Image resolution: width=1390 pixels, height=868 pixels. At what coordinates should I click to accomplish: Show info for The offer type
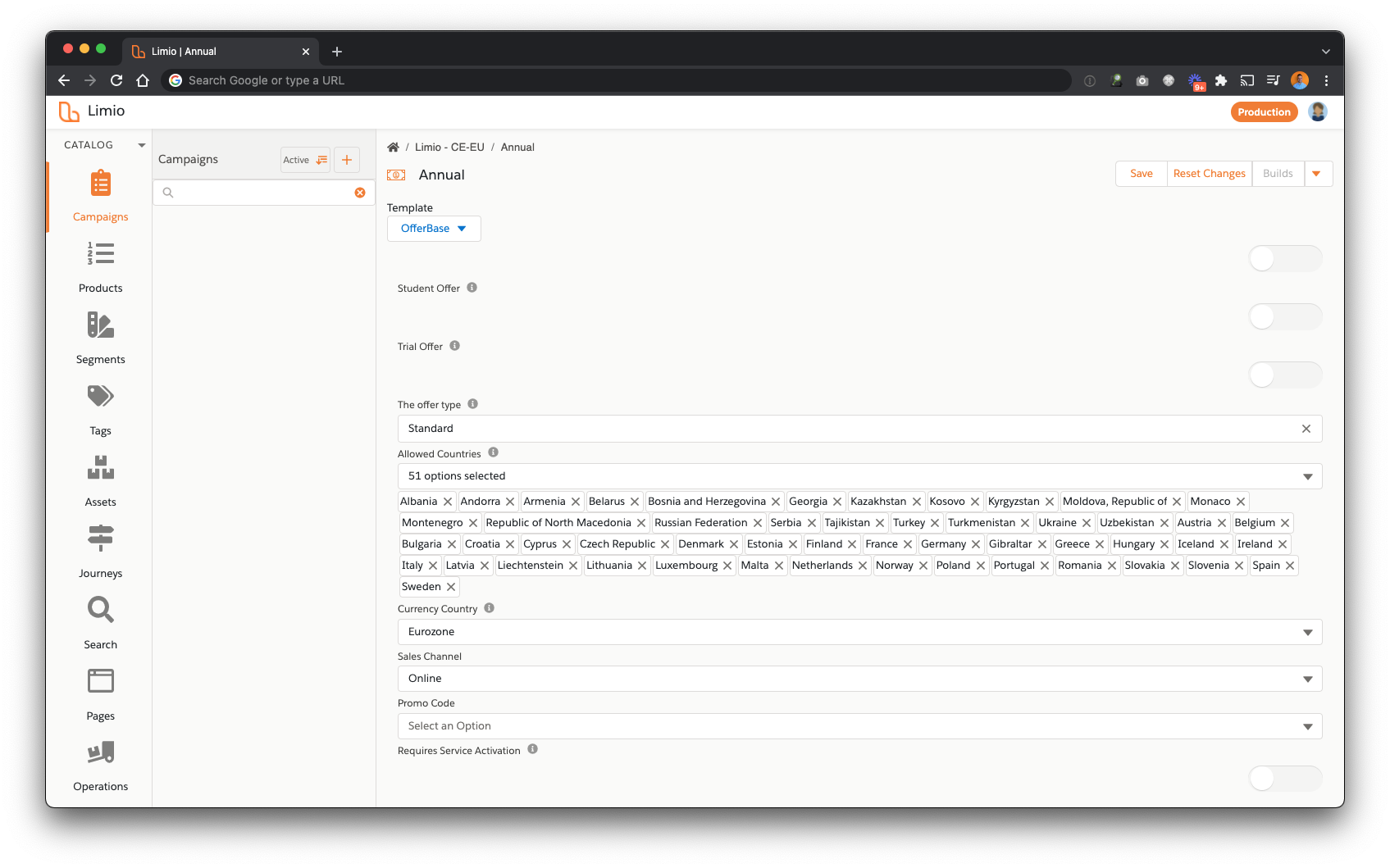pyautogui.click(x=473, y=404)
